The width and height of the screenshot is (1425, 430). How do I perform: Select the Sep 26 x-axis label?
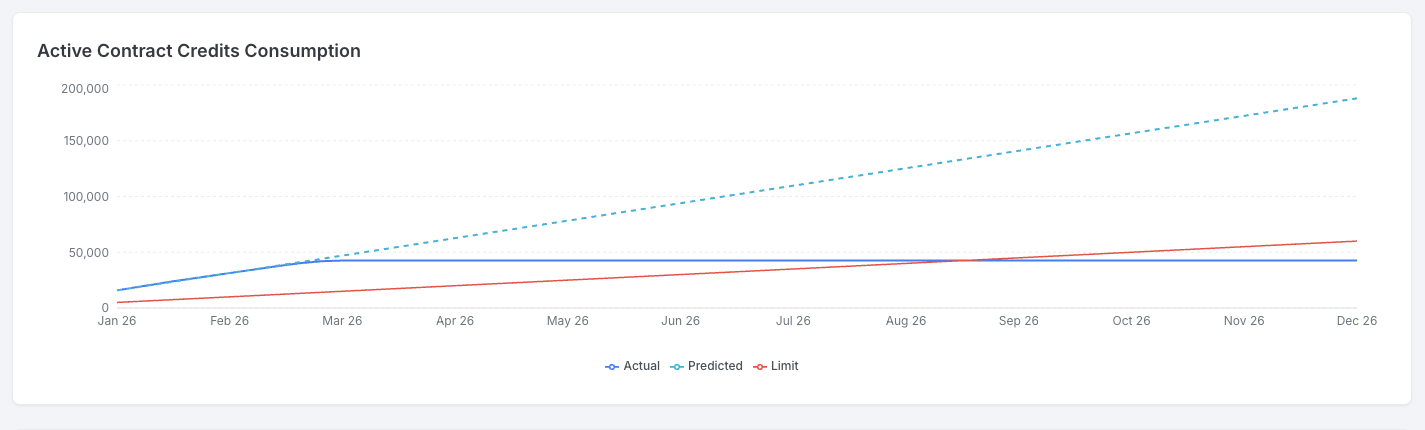coord(1018,321)
